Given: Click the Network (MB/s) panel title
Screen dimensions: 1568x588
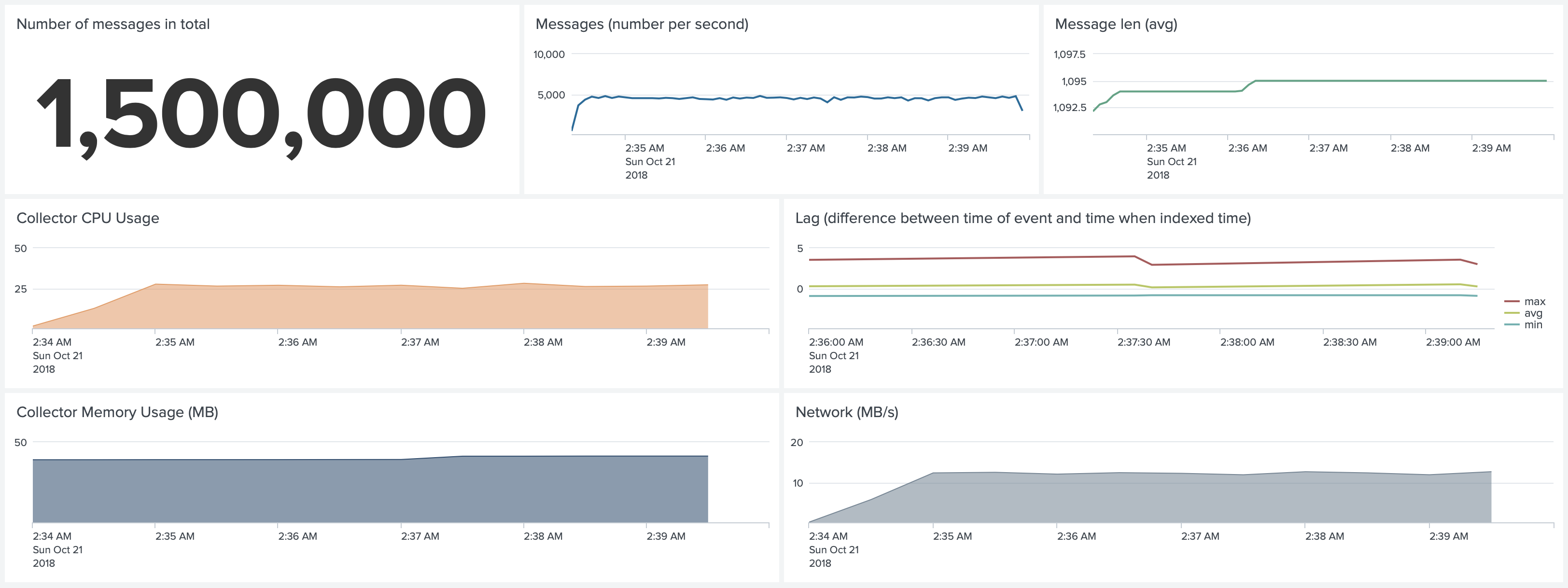Looking at the screenshot, I should pos(846,412).
